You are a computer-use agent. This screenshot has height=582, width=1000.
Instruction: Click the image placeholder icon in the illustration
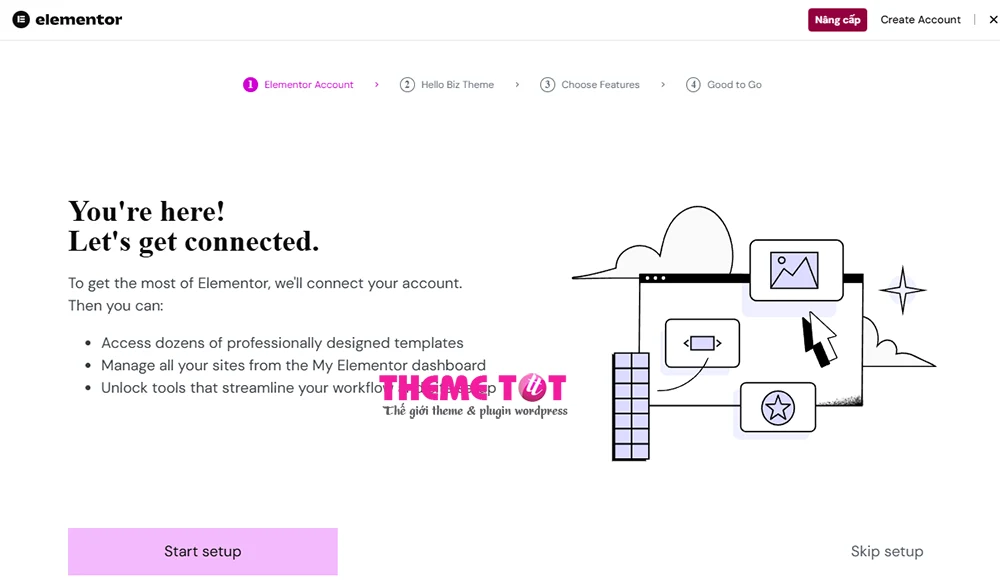[x=795, y=270]
